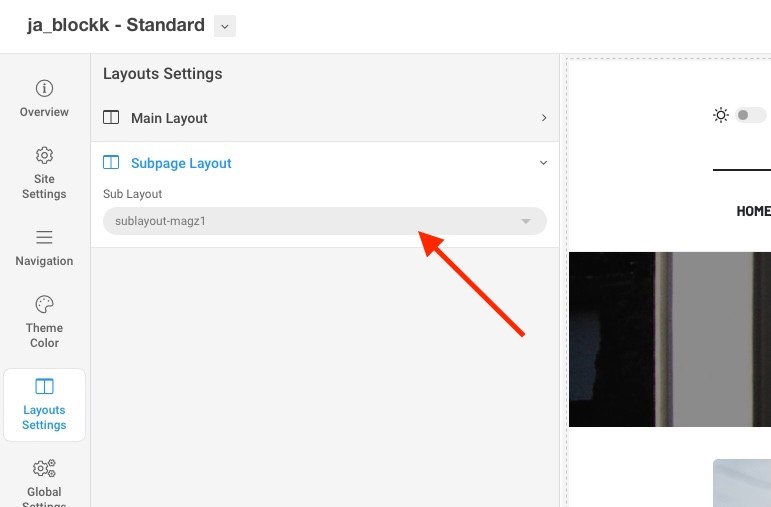Image resolution: width=771 pixels, height=507 pixels.
Task: Toggle the dark mode switch in preview
Action: [751, 115]
